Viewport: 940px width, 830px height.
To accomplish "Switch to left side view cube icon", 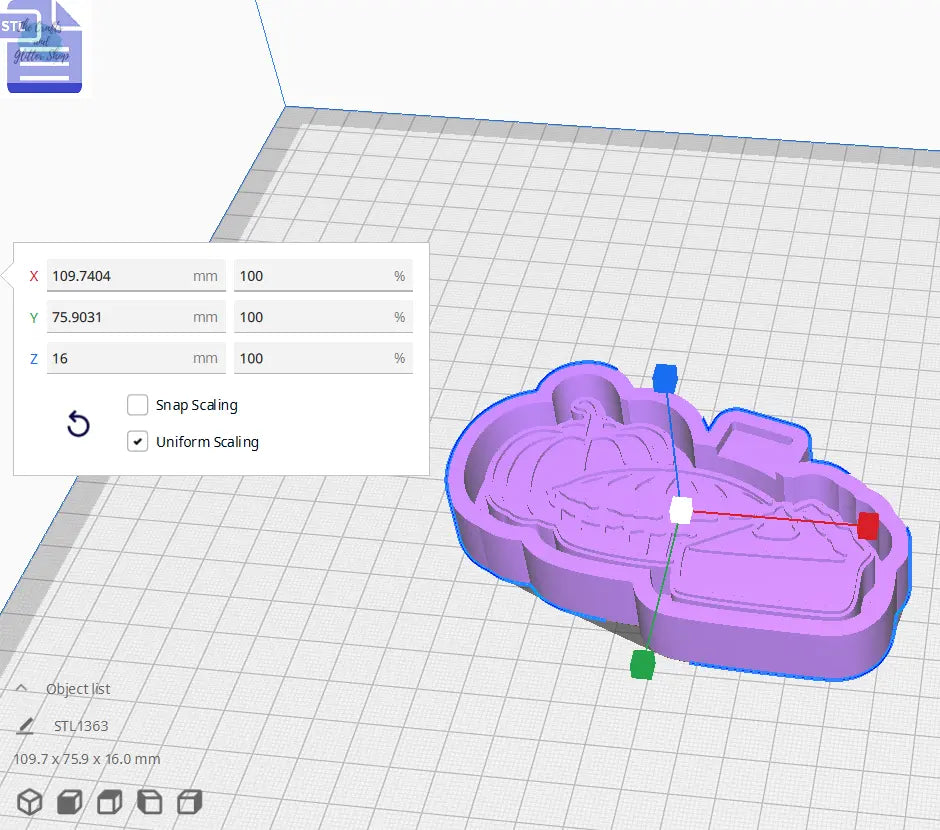I will (x=149, y=801).
